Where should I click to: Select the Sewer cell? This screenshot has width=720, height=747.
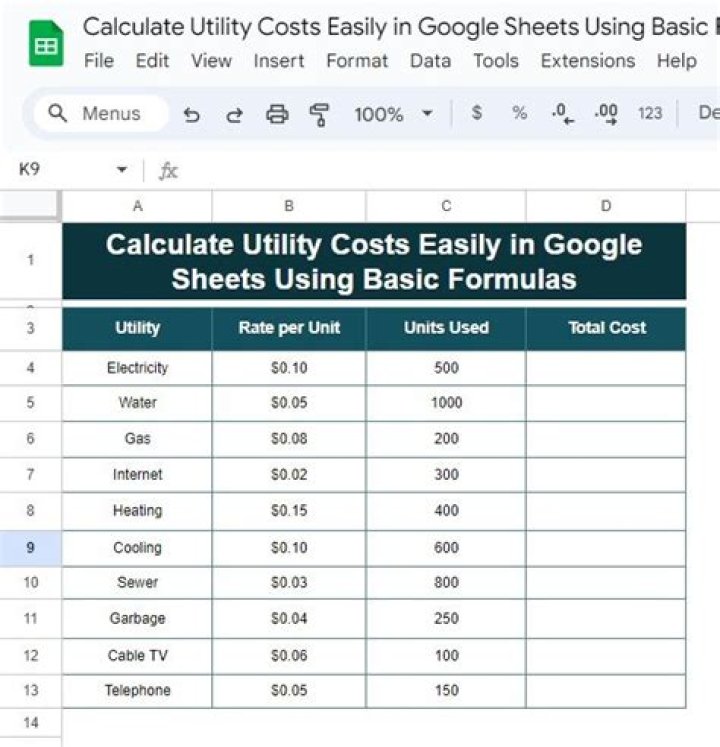(x=137, y=583)
